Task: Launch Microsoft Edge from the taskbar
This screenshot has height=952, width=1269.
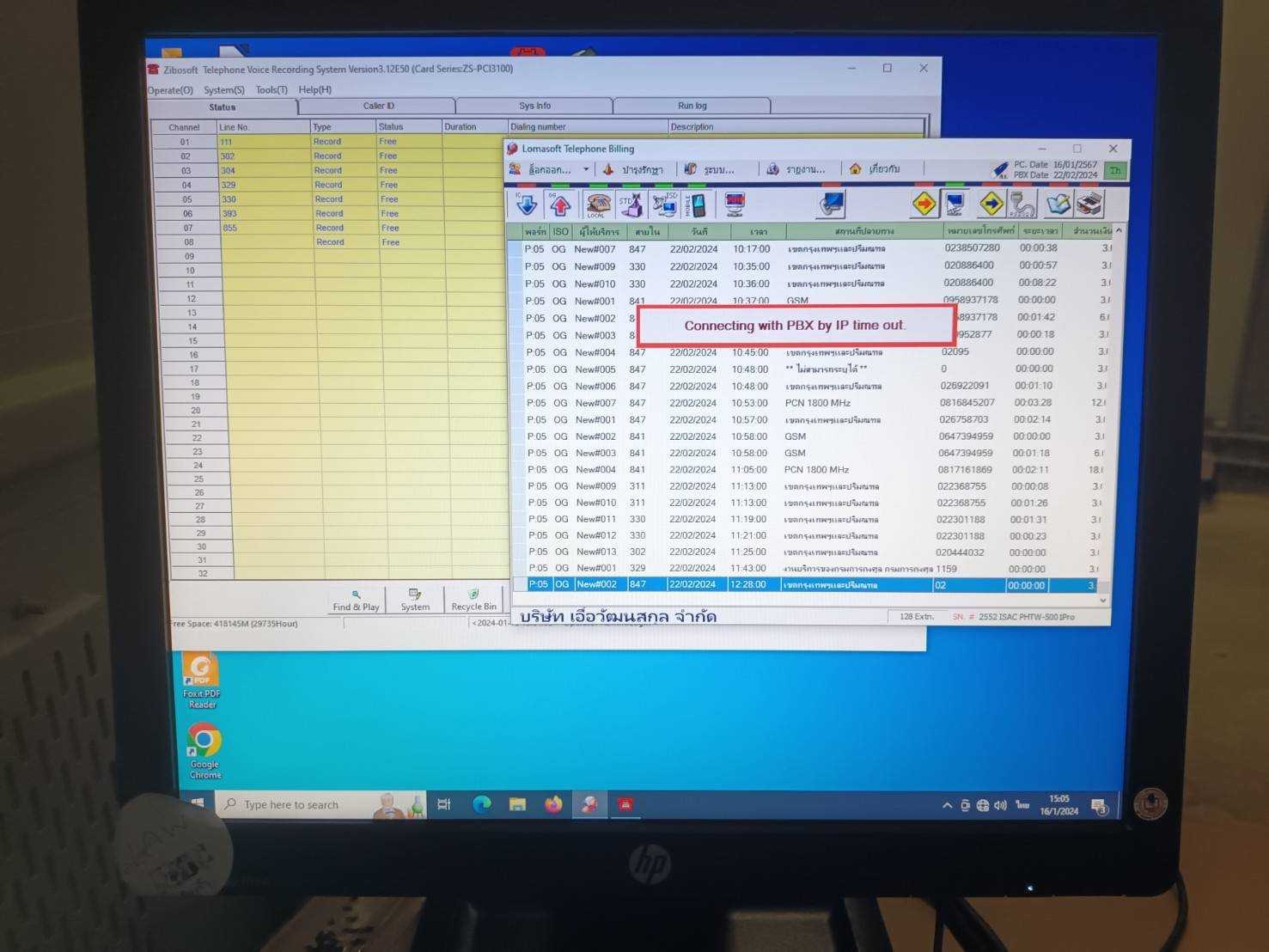Action: point(482,805)
